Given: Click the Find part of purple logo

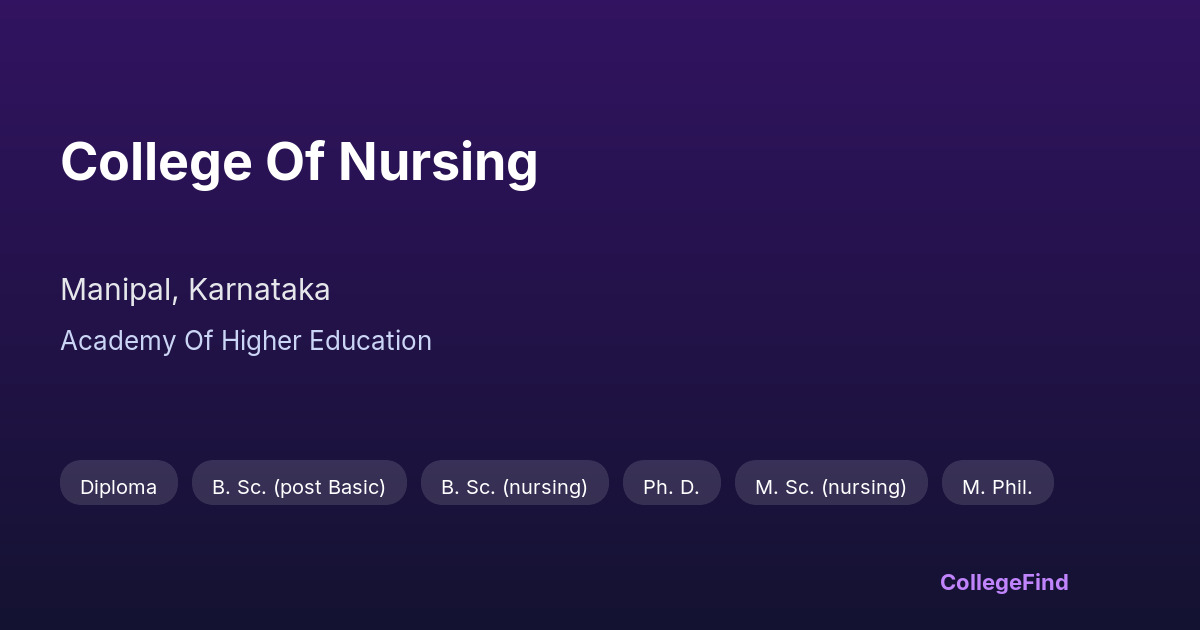Looking at the screenshot, I should pos(1043,582).
